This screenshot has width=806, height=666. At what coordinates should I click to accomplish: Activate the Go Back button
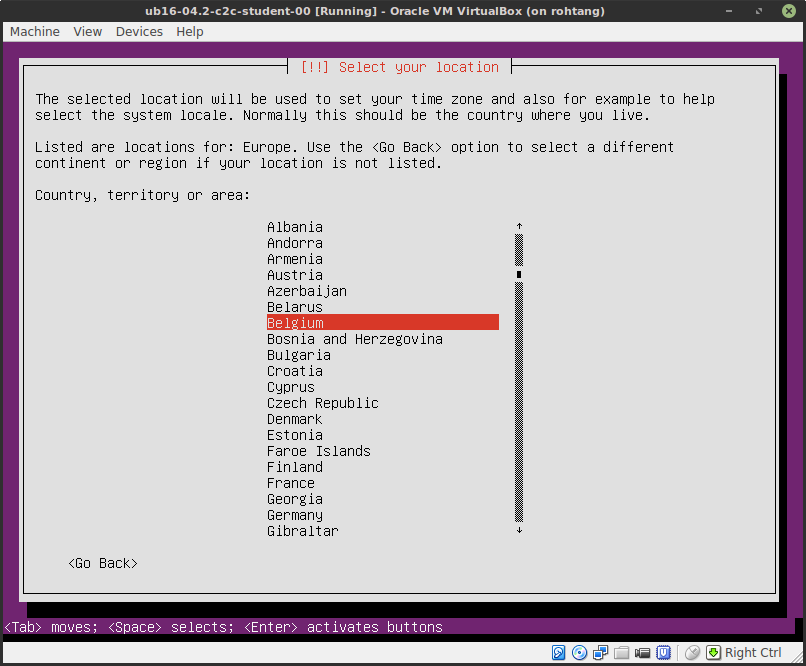(102, 562)
